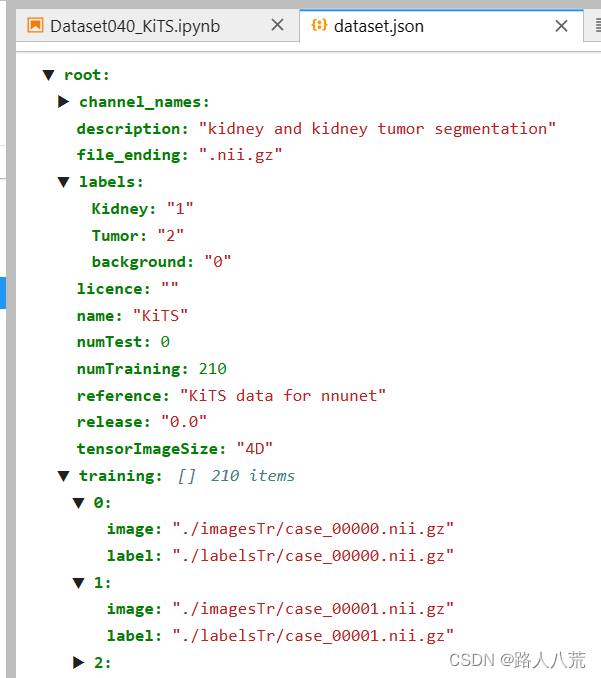
Task: Click the numTest key
Action: 113,342
